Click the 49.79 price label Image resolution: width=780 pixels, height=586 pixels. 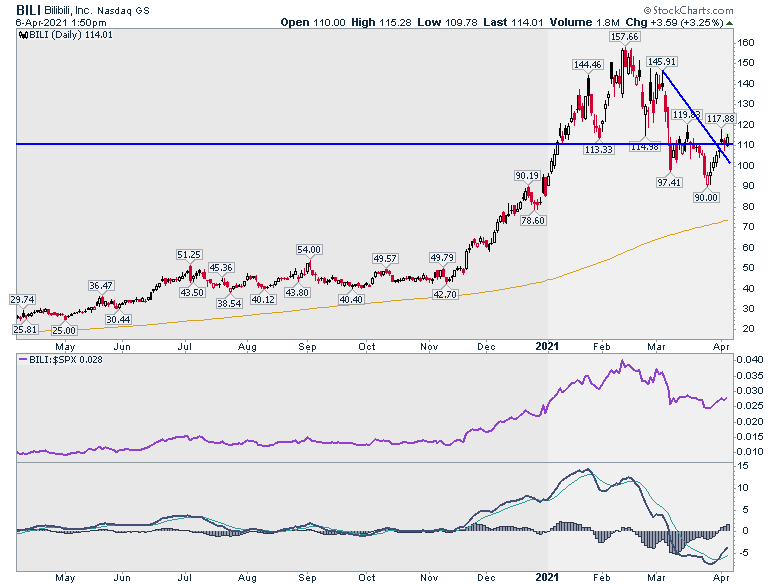click(x=442, y=258)
